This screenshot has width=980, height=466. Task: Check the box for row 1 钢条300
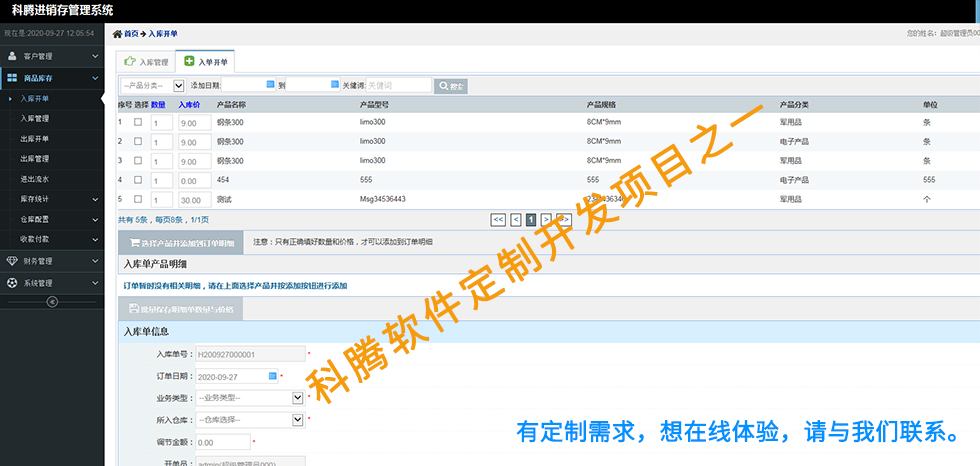pos(138,122)
